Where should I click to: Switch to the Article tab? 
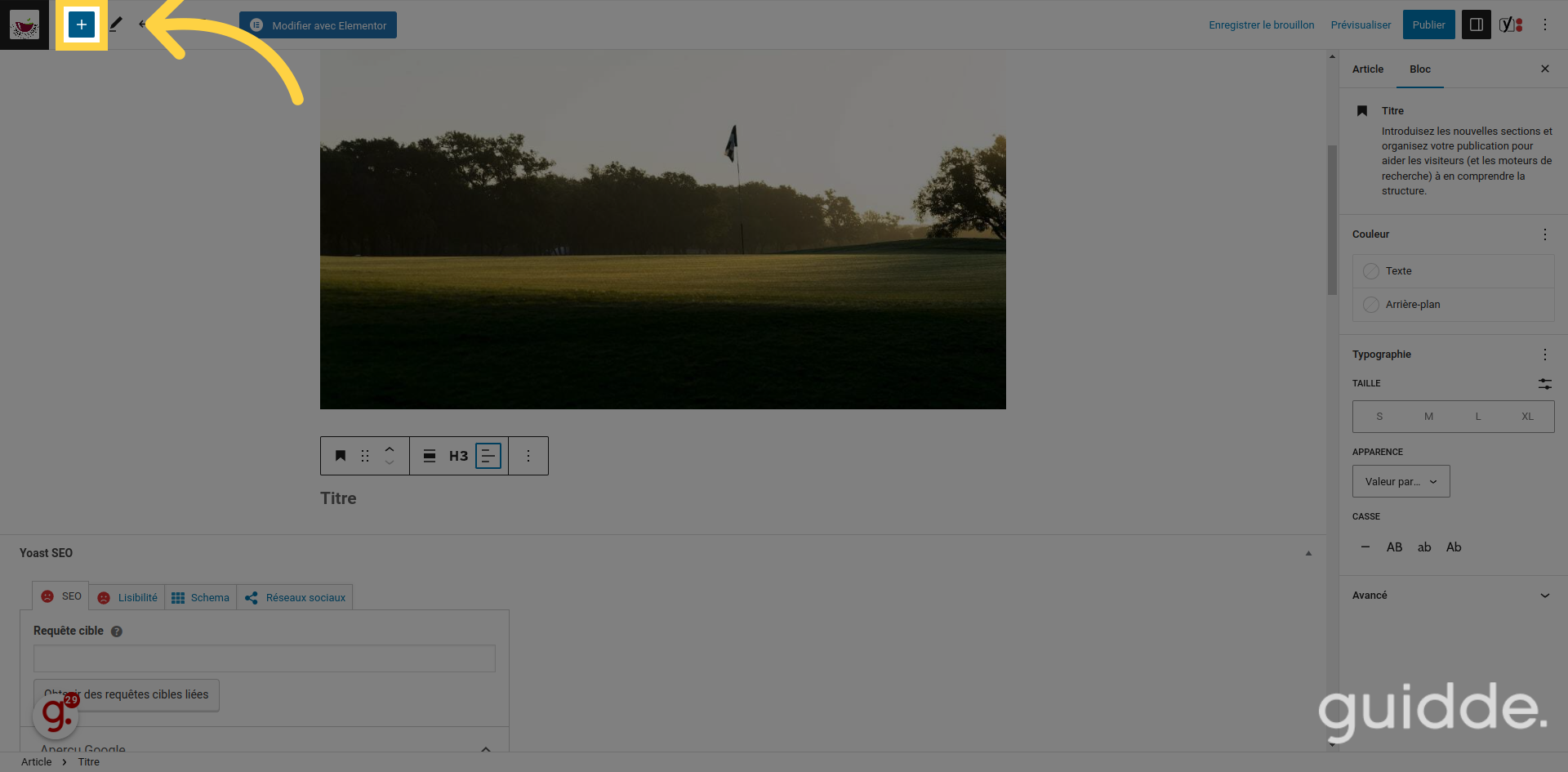1367,69
